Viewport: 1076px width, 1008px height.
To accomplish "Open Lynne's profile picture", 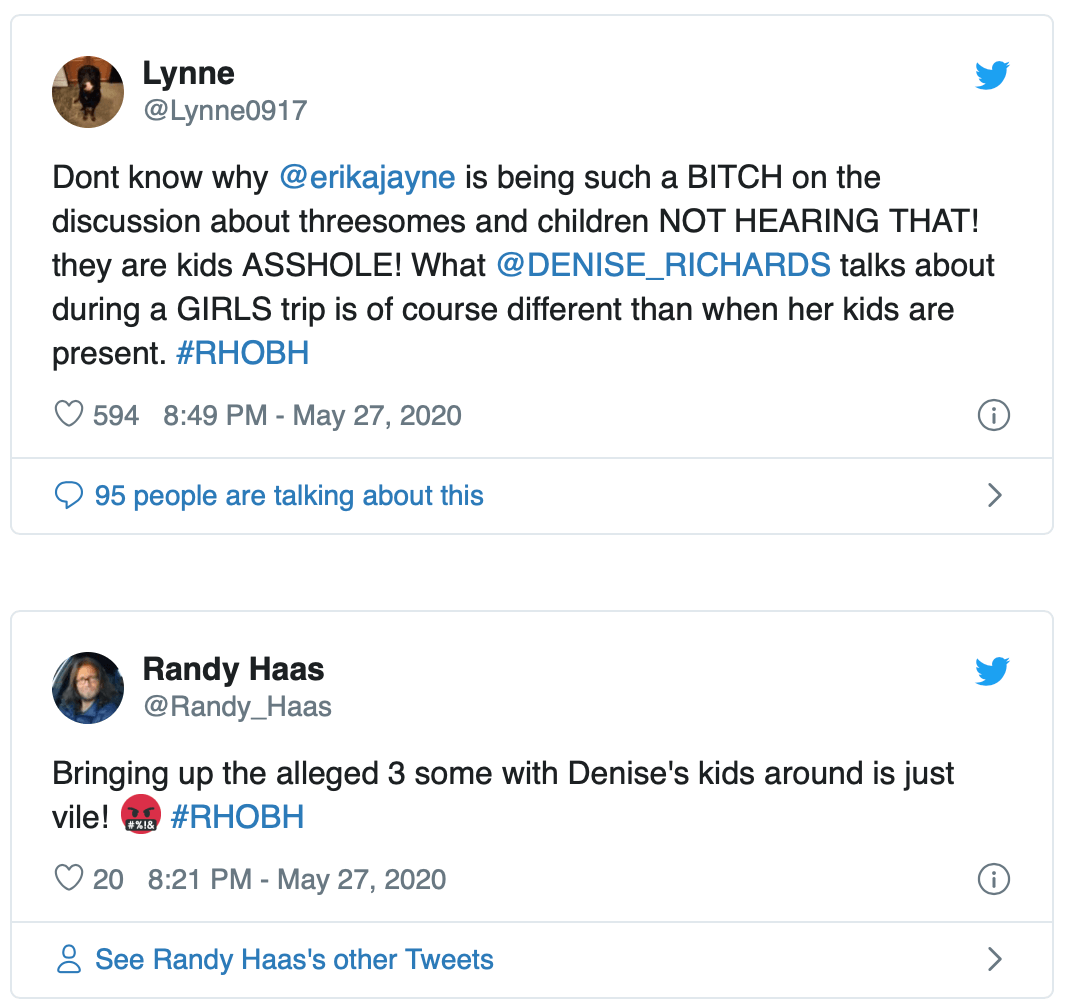I will (88, 91).
